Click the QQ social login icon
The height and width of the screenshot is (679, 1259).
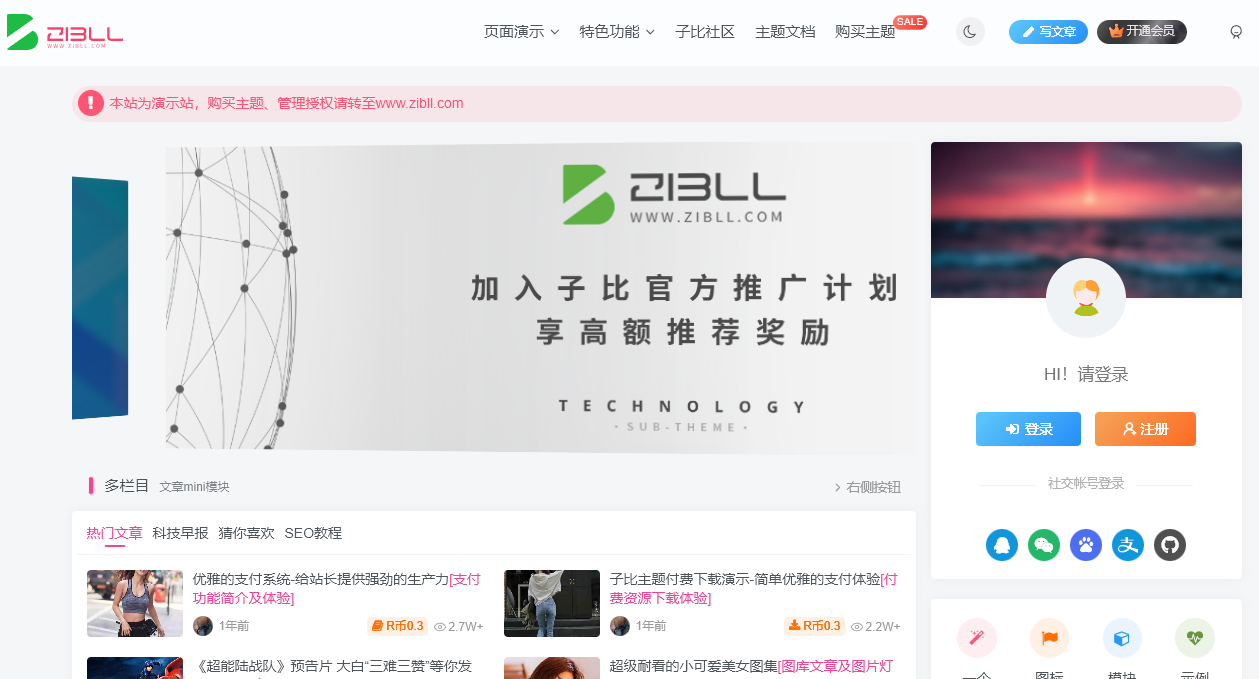[1002, 545]
